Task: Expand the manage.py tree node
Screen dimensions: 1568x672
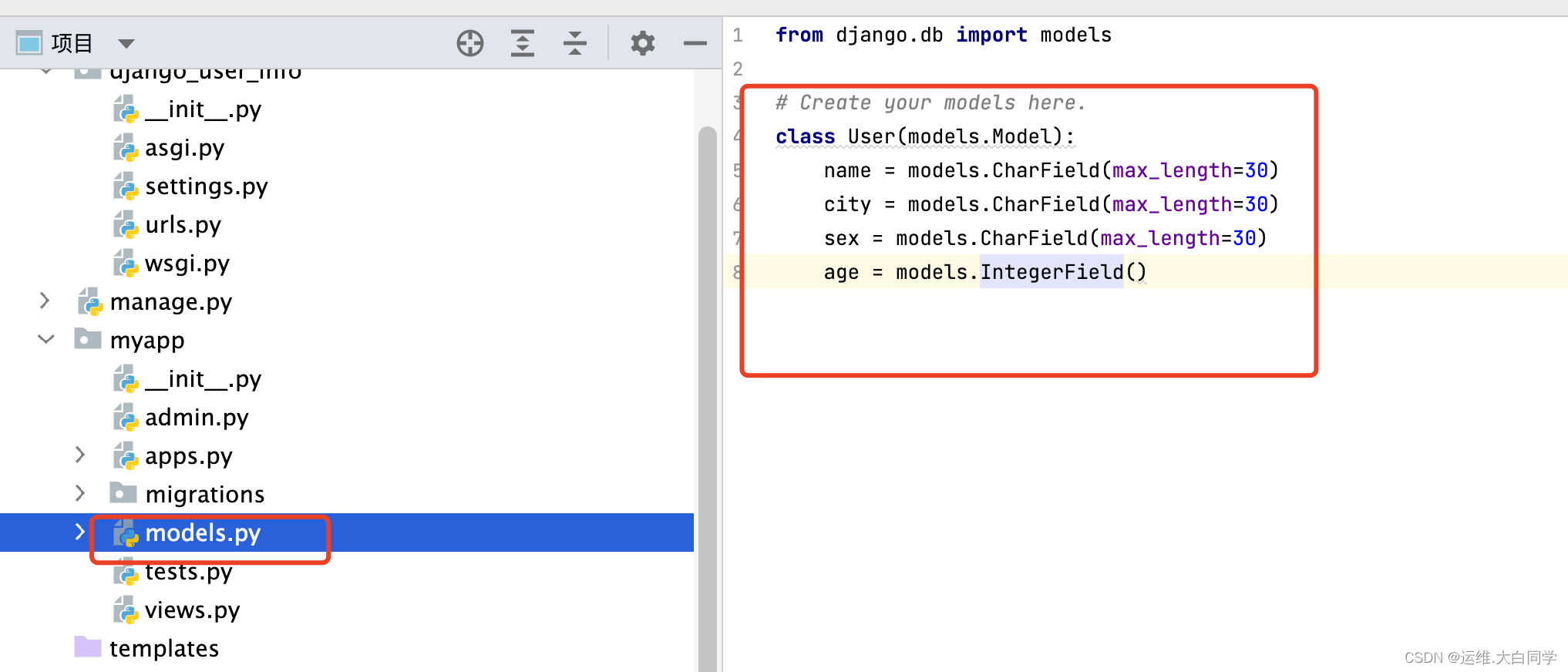Action: (x=45, y=301)
